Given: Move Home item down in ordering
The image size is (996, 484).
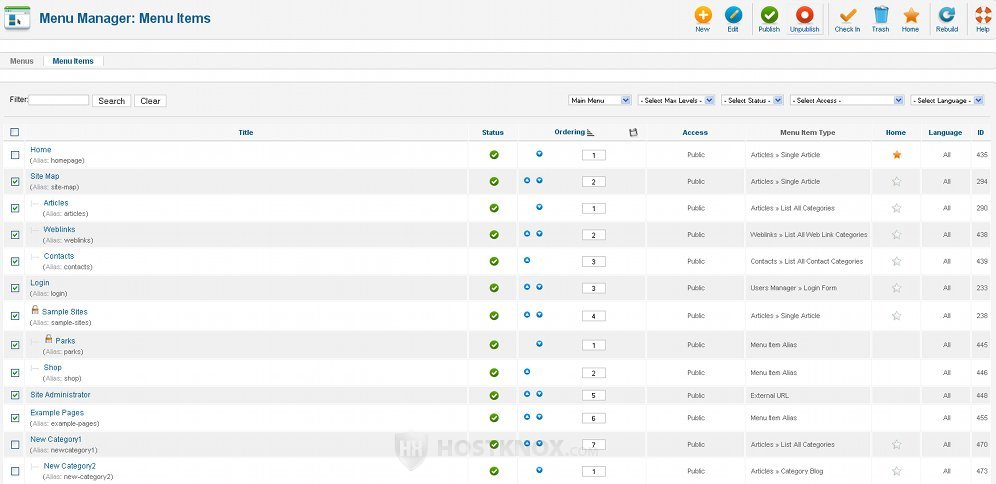Looking at the screenshot, I should pos(539,154).
